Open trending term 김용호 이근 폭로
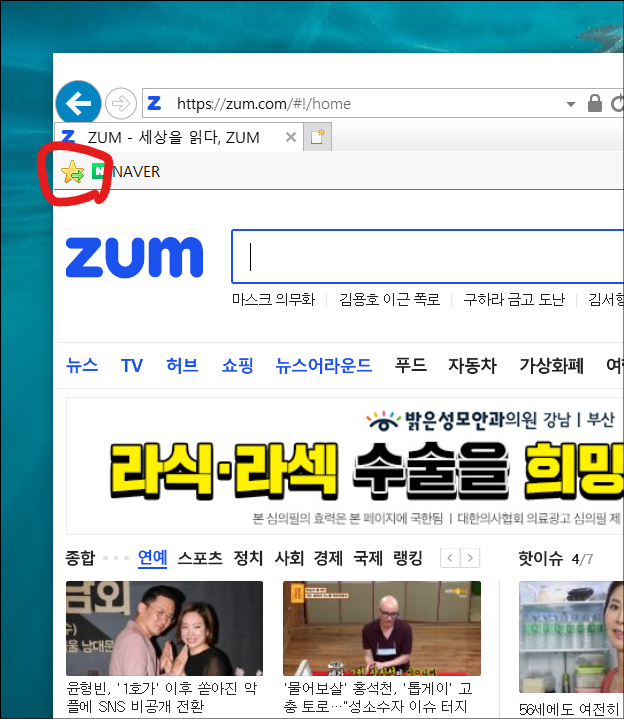 389,299
